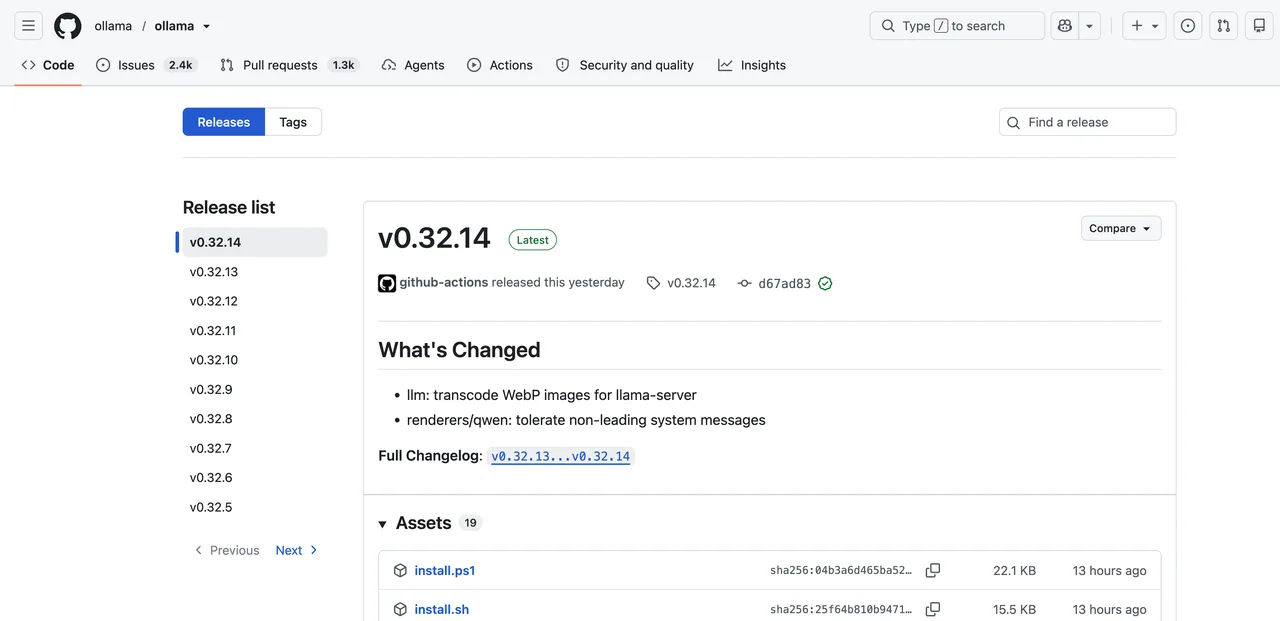Copy the install.ps1 sha256 checksum
Viewport: 1280px width, 621px height.
point(933,571)
